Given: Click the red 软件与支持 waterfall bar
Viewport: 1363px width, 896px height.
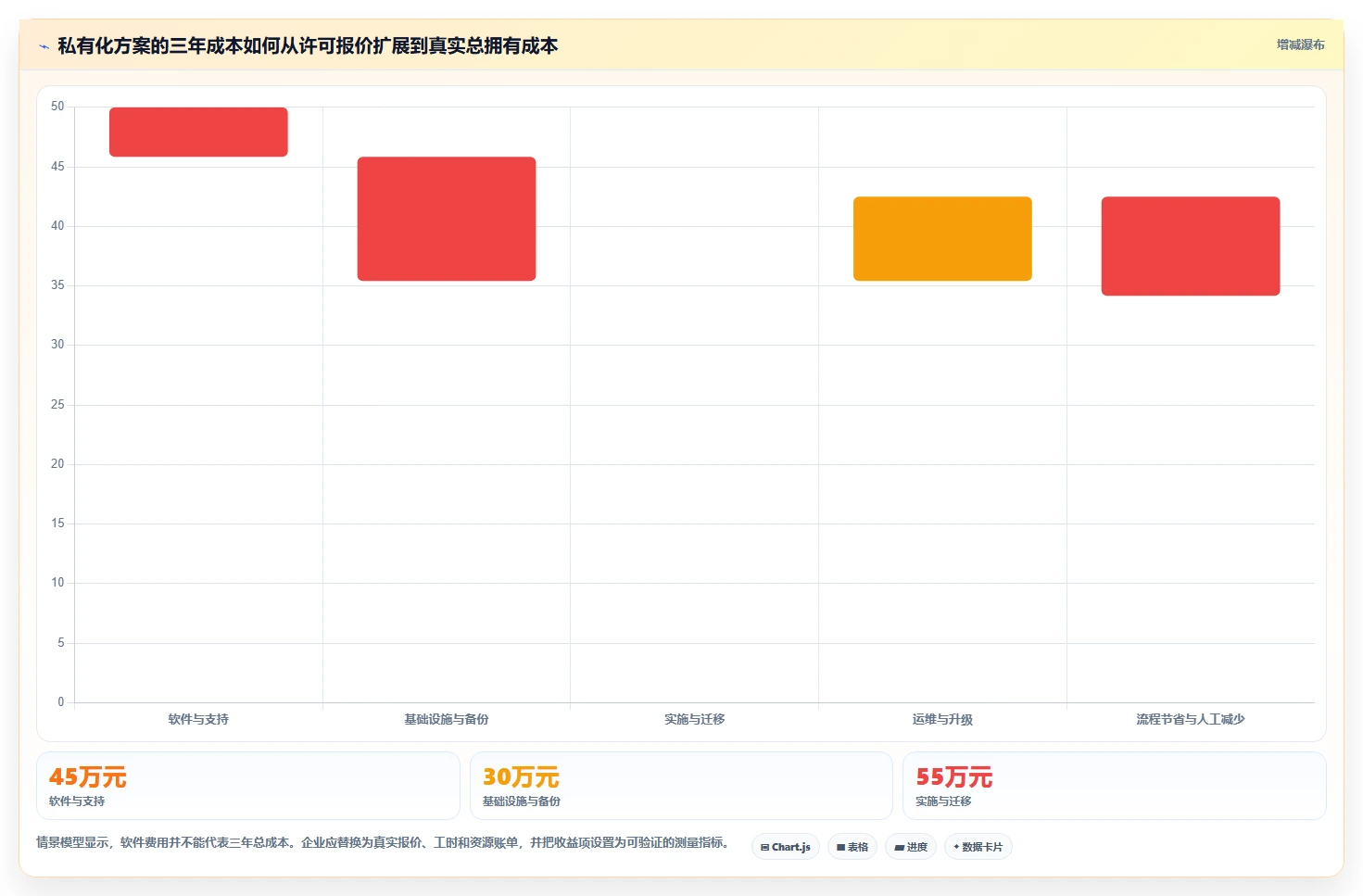Looking at the screenshot, I should click(198, 132).
